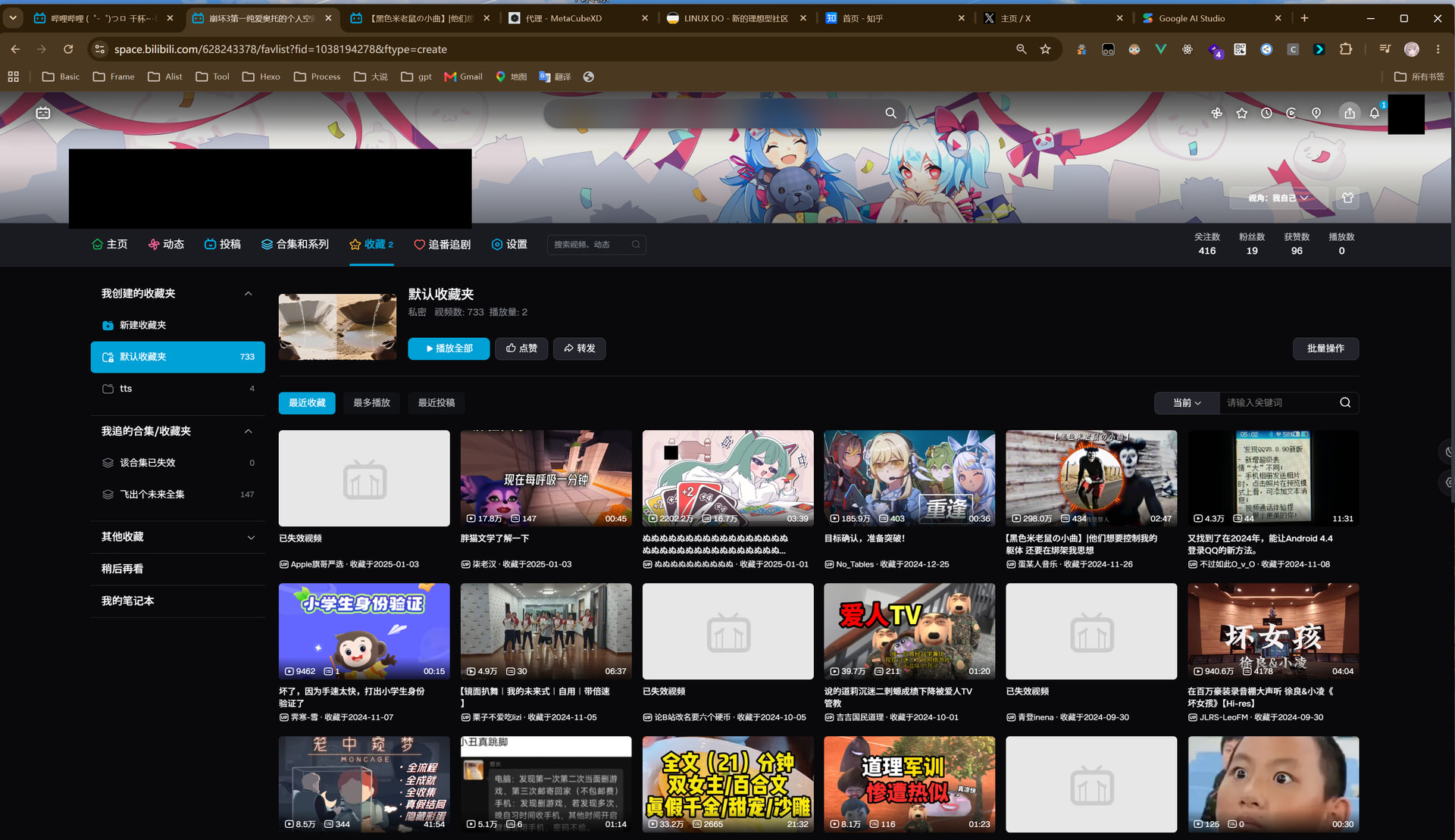Open the 视角: 我自己 dropdown
The image size is (1455, 840).
pos(1278,198)
